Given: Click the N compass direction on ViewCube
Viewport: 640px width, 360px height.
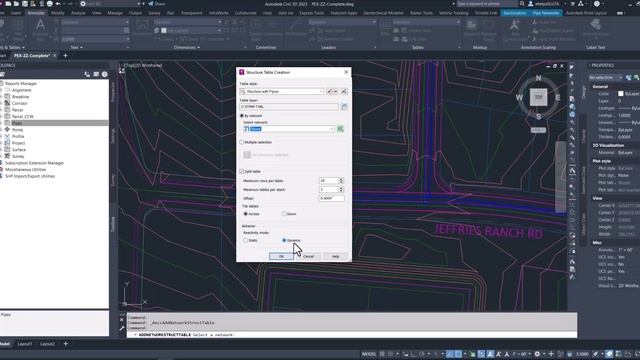Looking at the screenshot, I should pos(538,78).
